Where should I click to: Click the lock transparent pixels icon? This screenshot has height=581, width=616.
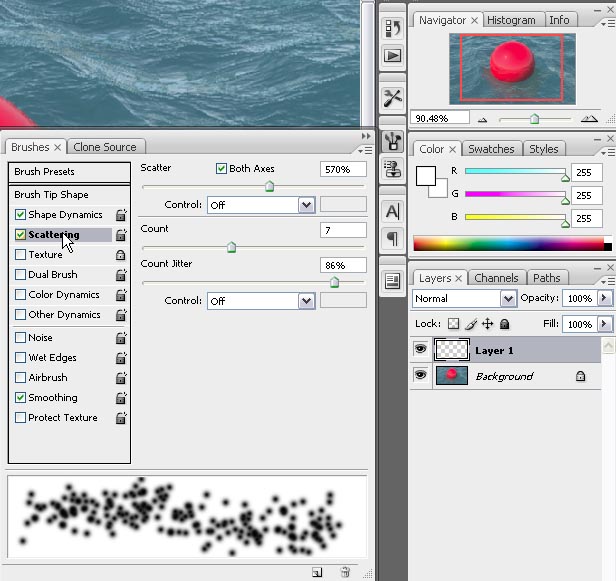click(453, 324)
